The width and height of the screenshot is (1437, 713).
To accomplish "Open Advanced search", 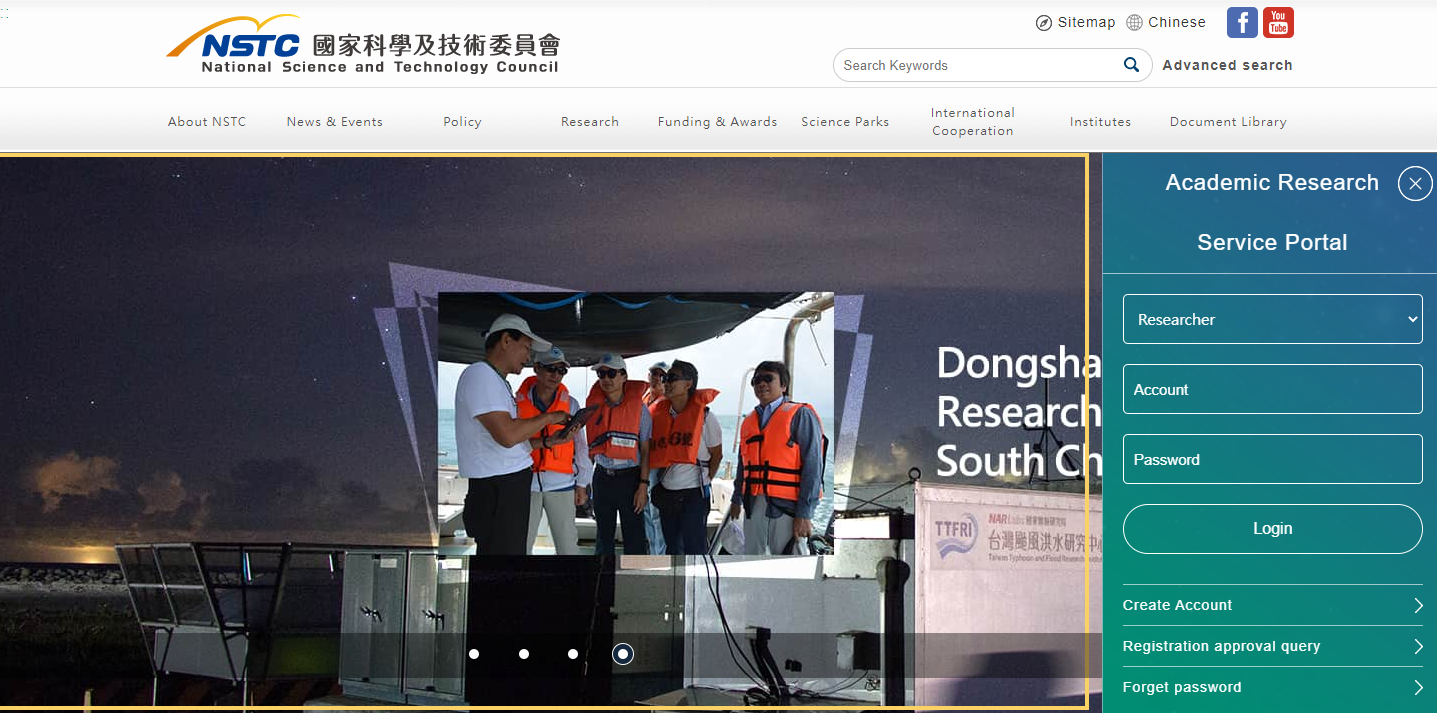I will (x=1227, y=65).
